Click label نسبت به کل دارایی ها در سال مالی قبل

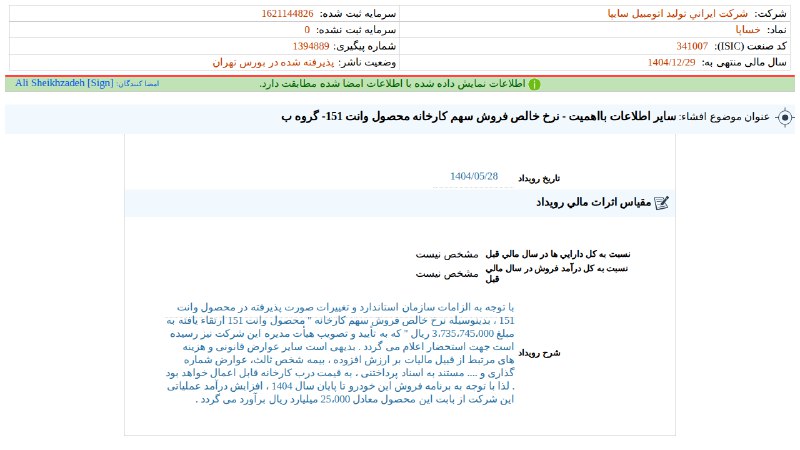pyautogui.click(x=558, y=254)
